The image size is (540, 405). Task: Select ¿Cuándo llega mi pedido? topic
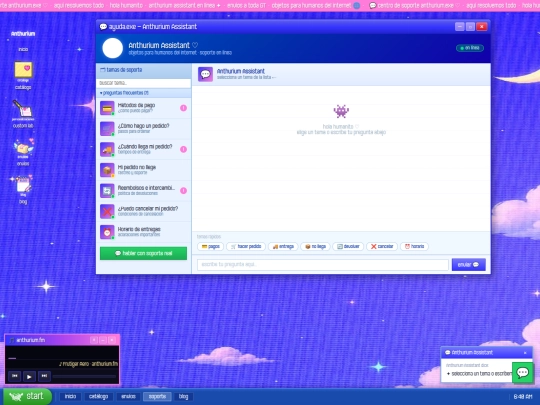coord(144,149)
